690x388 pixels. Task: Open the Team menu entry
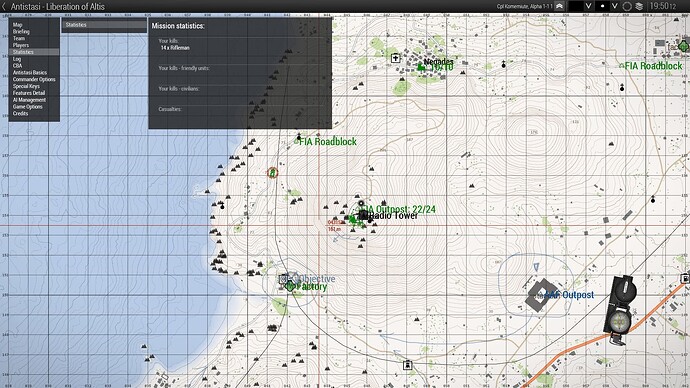(x=19, y=38)
